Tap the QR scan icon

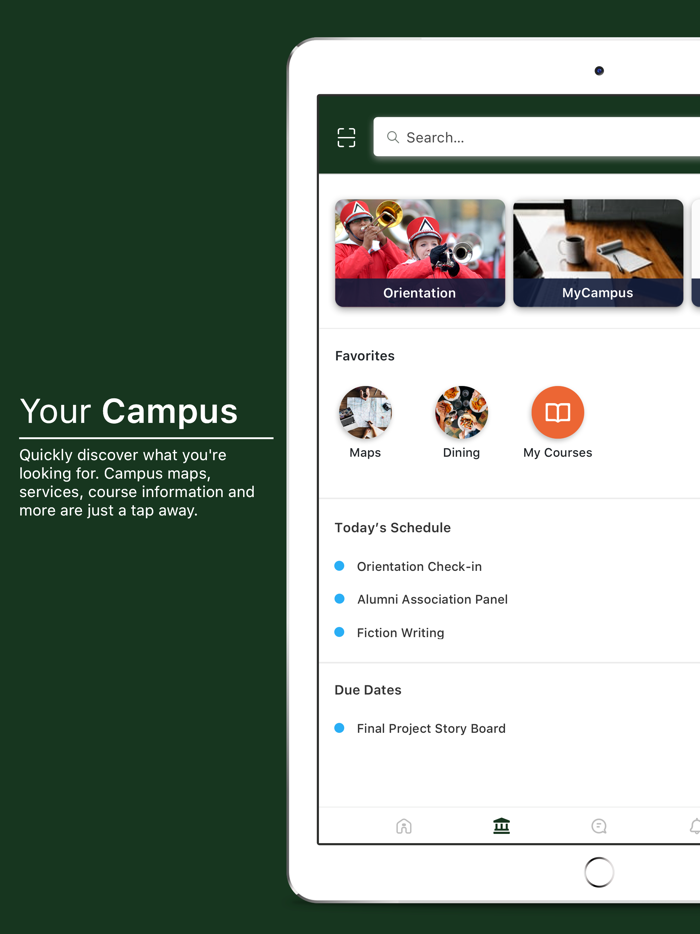pyautogui.click(x=346, y=137)
